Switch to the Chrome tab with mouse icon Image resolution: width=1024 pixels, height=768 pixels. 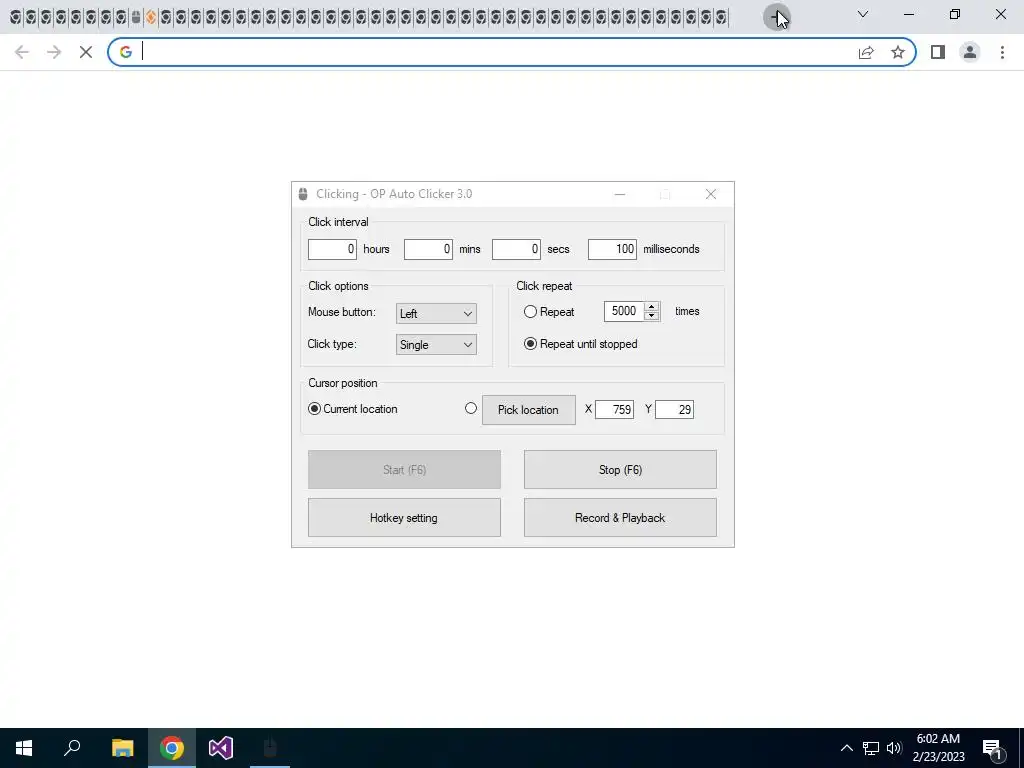click(136, 18)
